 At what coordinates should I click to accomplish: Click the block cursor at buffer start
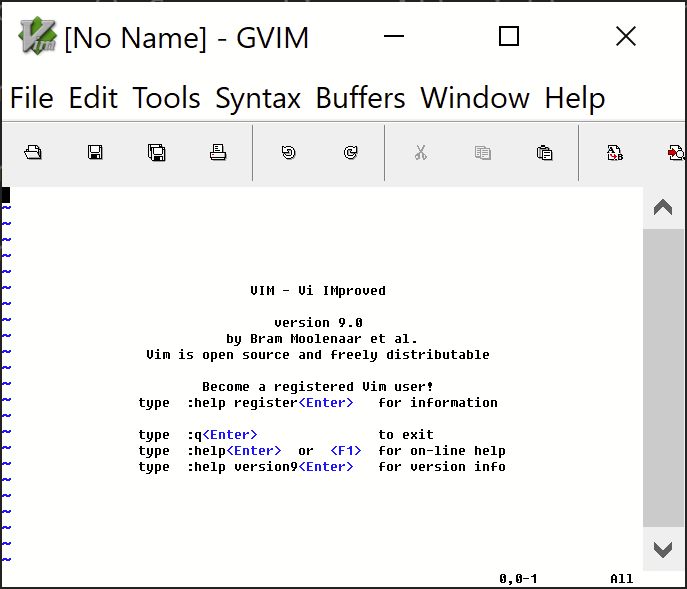click(x=6, y=195)
